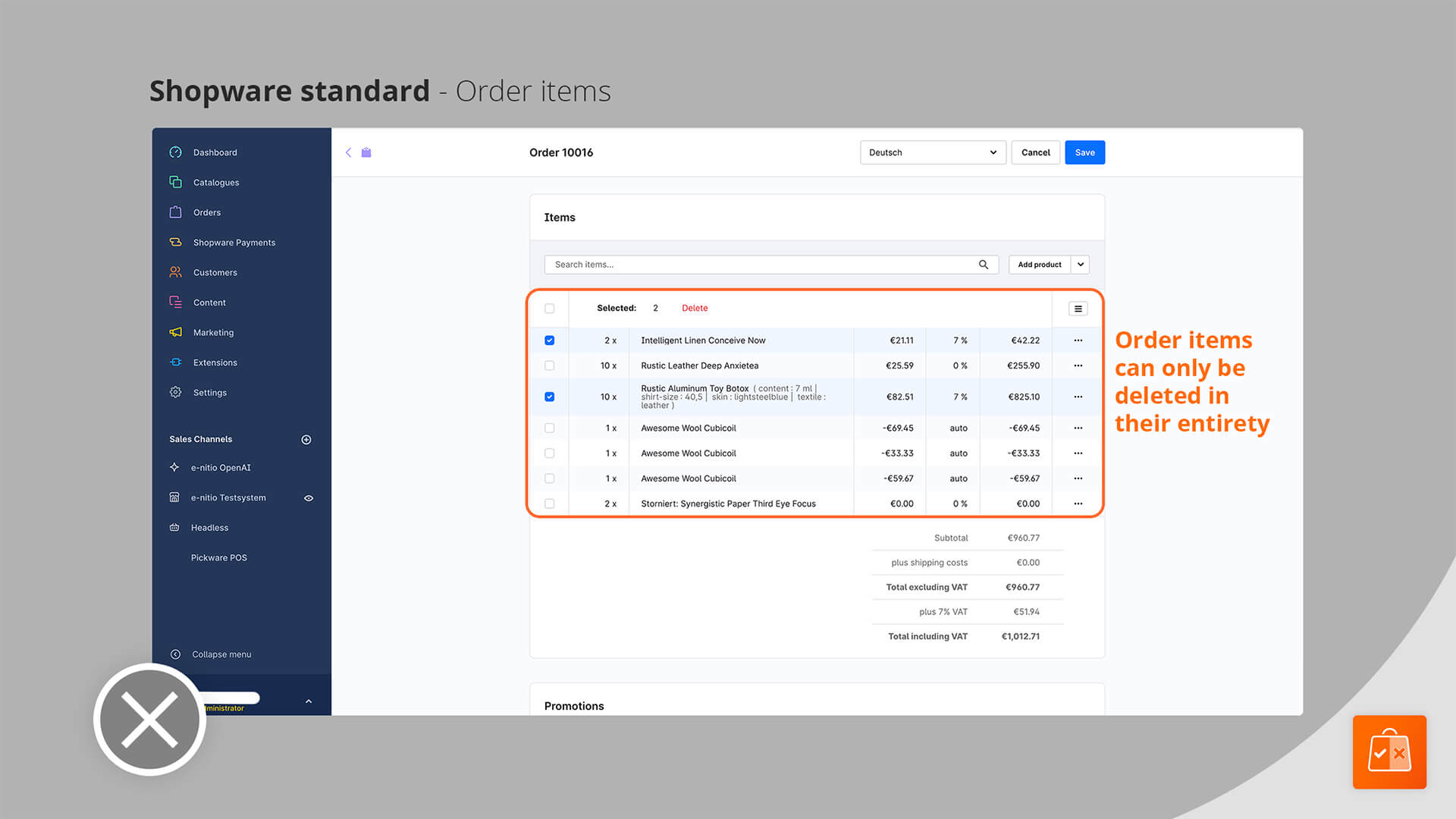Open the items list column settings icon
The width and height of the screenshot is (1456, 819).
click(1078, 309)
